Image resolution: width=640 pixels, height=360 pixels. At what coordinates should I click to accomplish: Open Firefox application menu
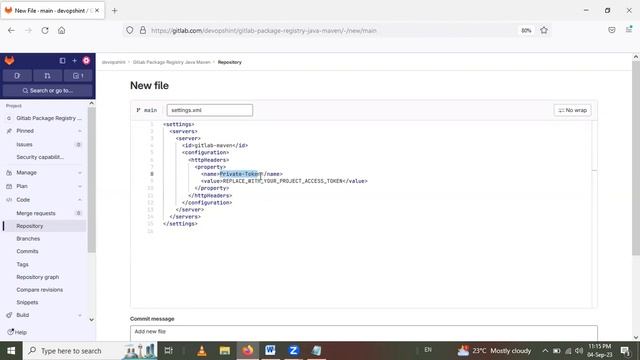629,30
